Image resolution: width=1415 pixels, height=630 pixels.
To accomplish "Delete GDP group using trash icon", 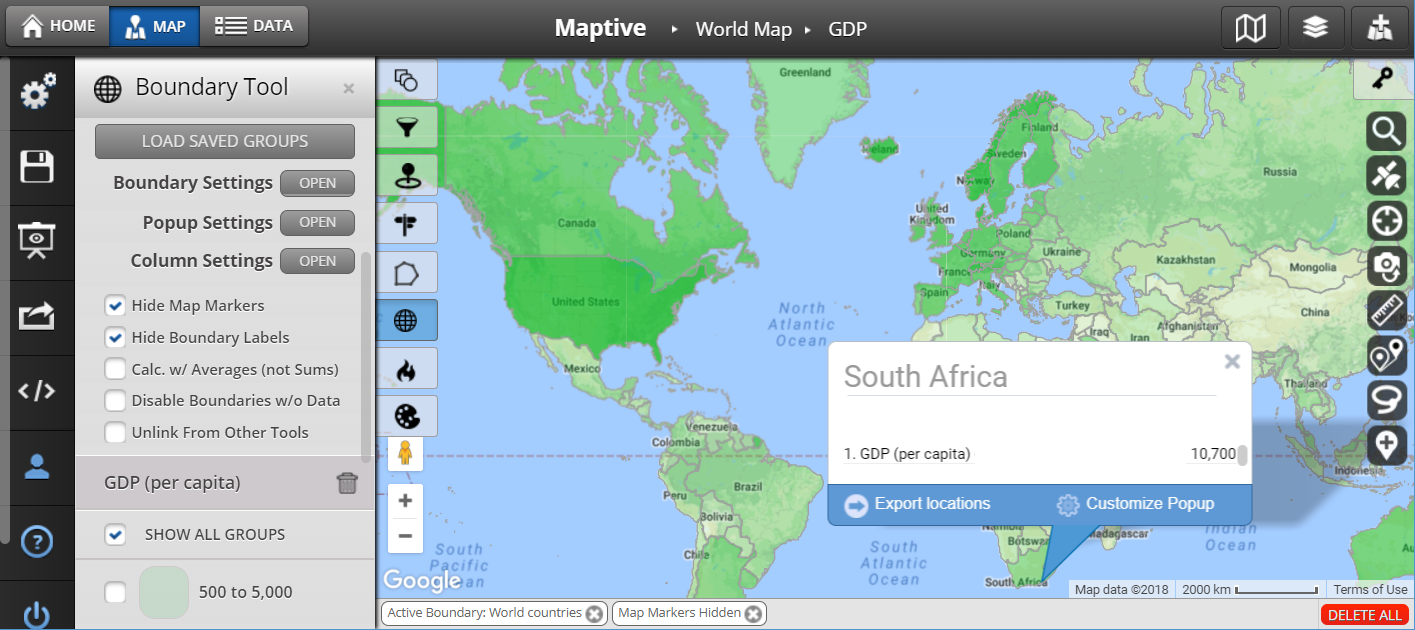I will coord(347,484).
